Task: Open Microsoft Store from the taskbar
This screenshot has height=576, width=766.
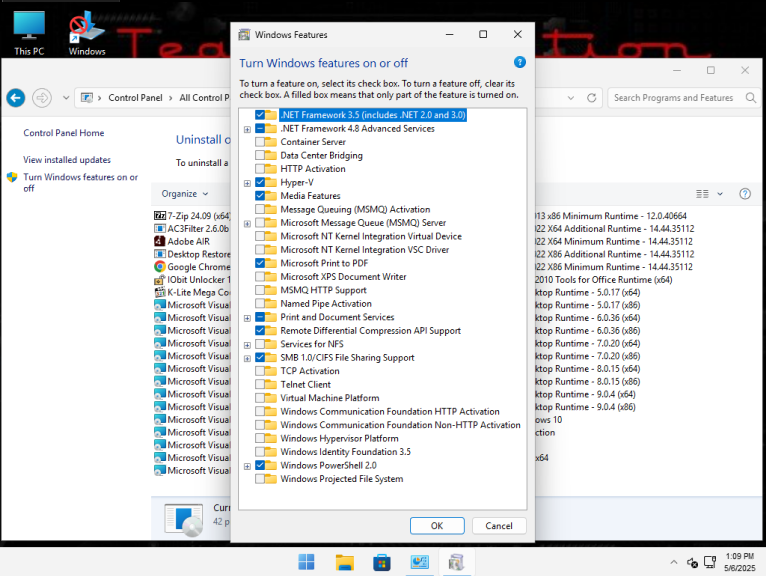Action: tap(382, 562)
